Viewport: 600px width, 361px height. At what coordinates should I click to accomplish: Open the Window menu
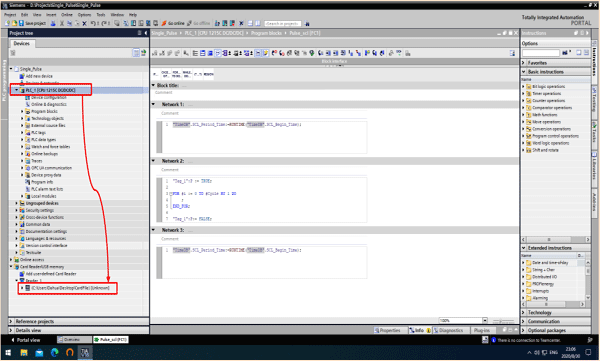coord(117,15)
